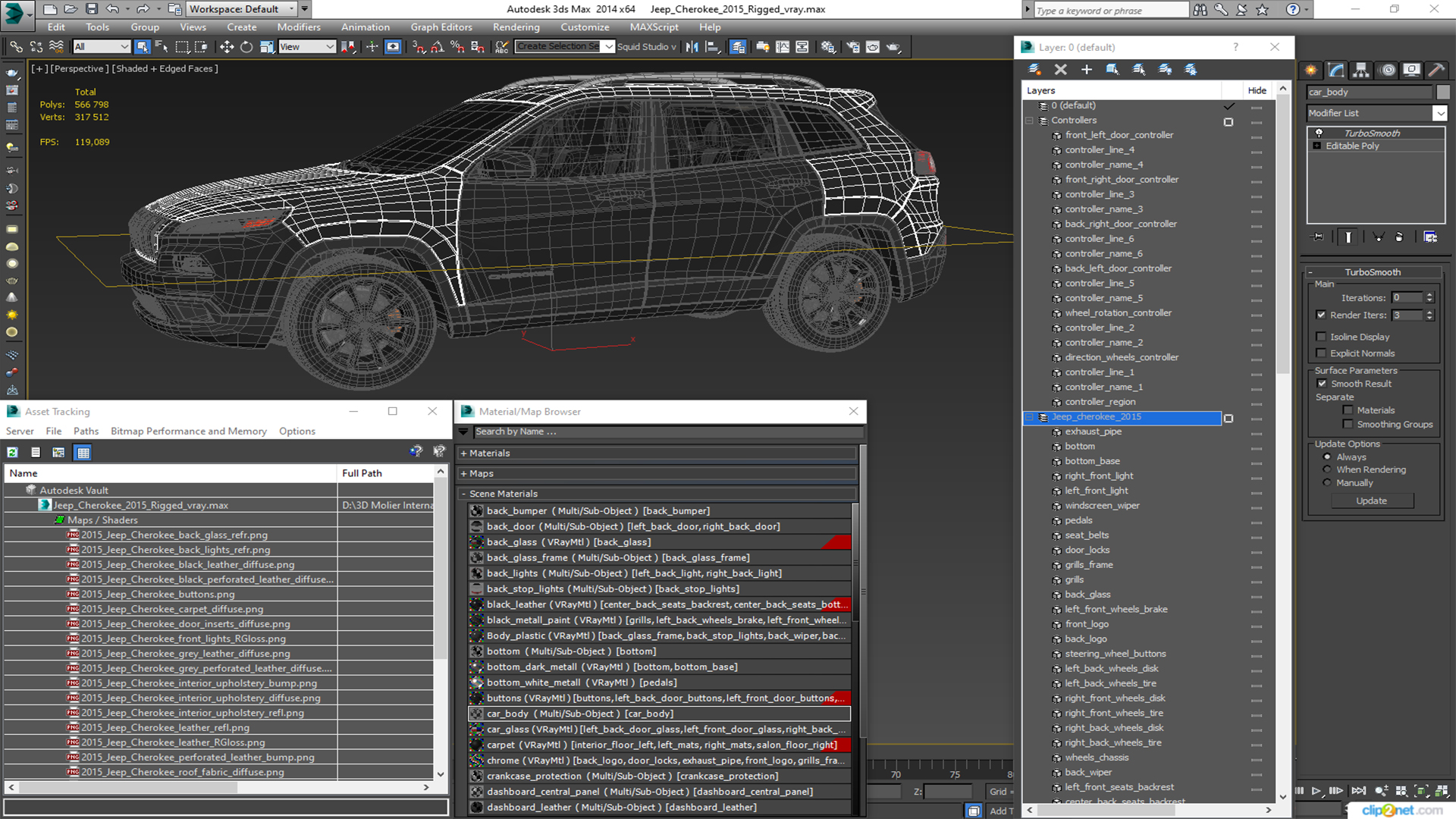Click the Table View icon in Asset Tracking
Image resolution: width=1456 pixels, height=819 pixels.
pyautogui.click(x=83, y=453)
